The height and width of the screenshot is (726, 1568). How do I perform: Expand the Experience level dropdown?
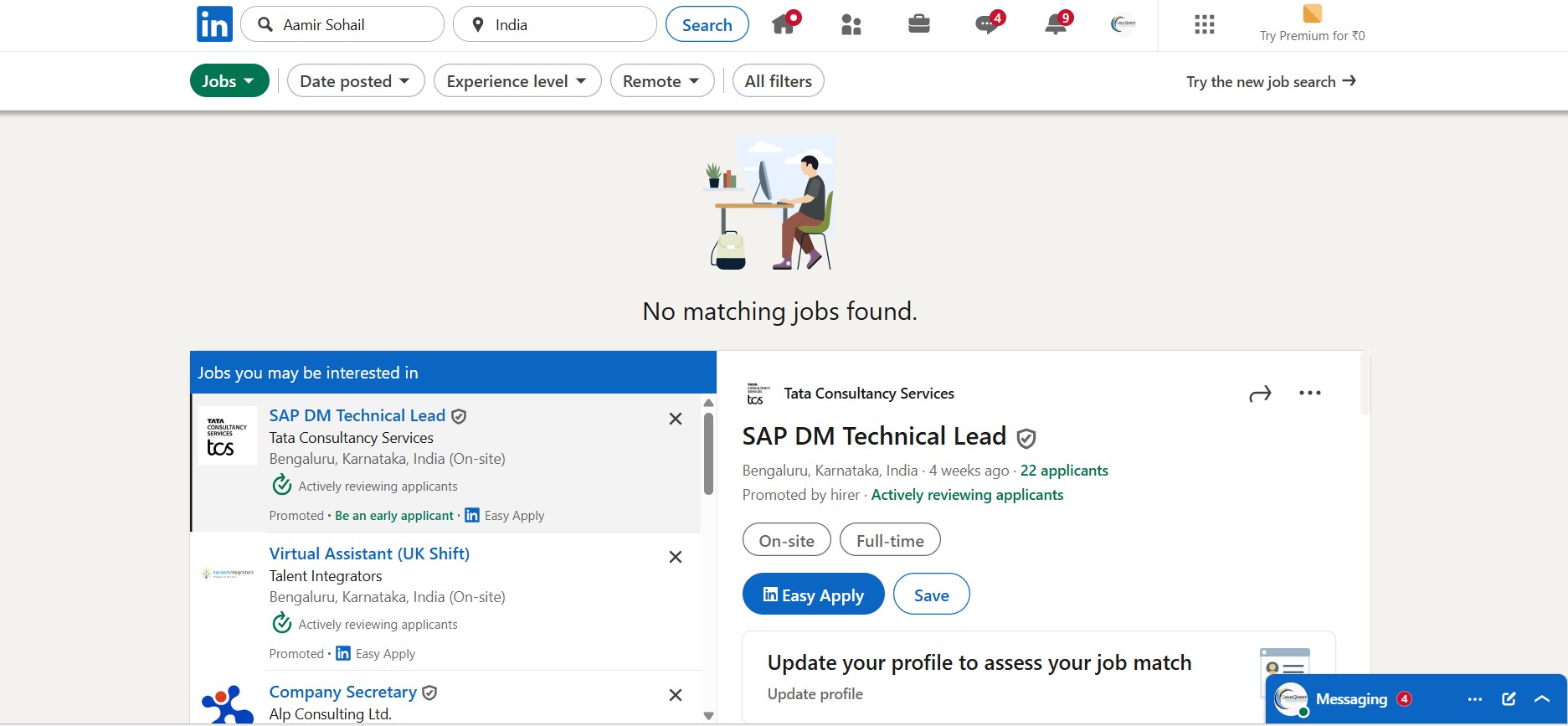517,81
